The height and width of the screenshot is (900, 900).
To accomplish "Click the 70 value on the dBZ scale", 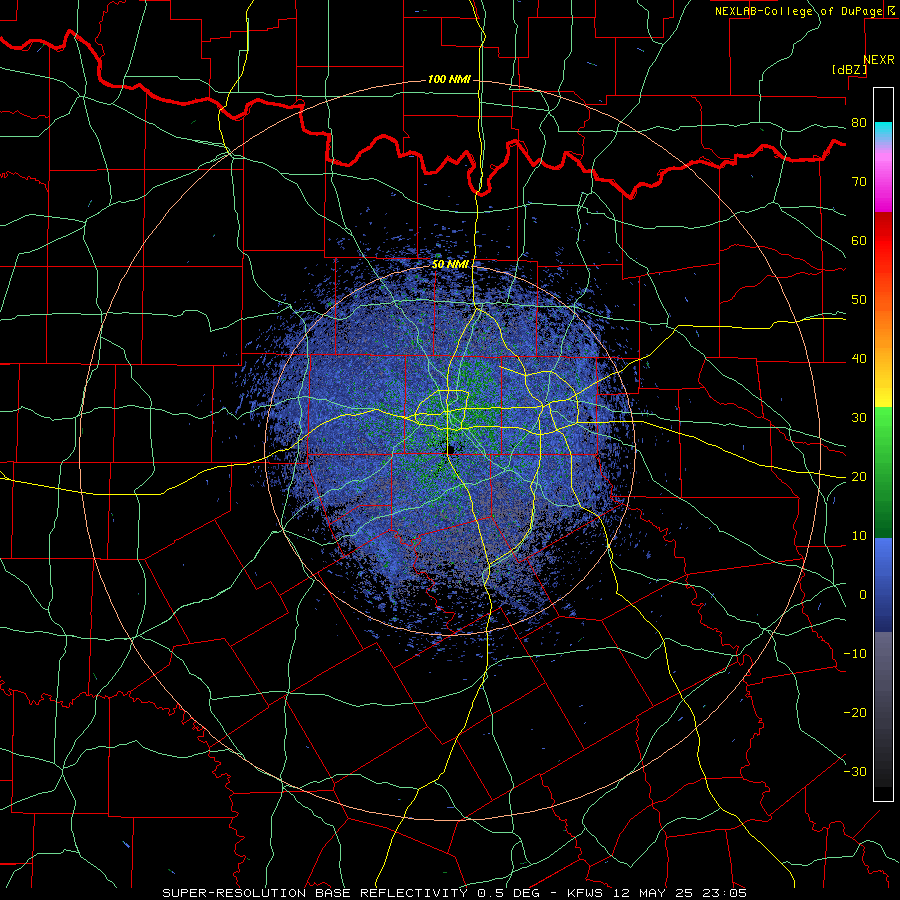I will 859,181.
